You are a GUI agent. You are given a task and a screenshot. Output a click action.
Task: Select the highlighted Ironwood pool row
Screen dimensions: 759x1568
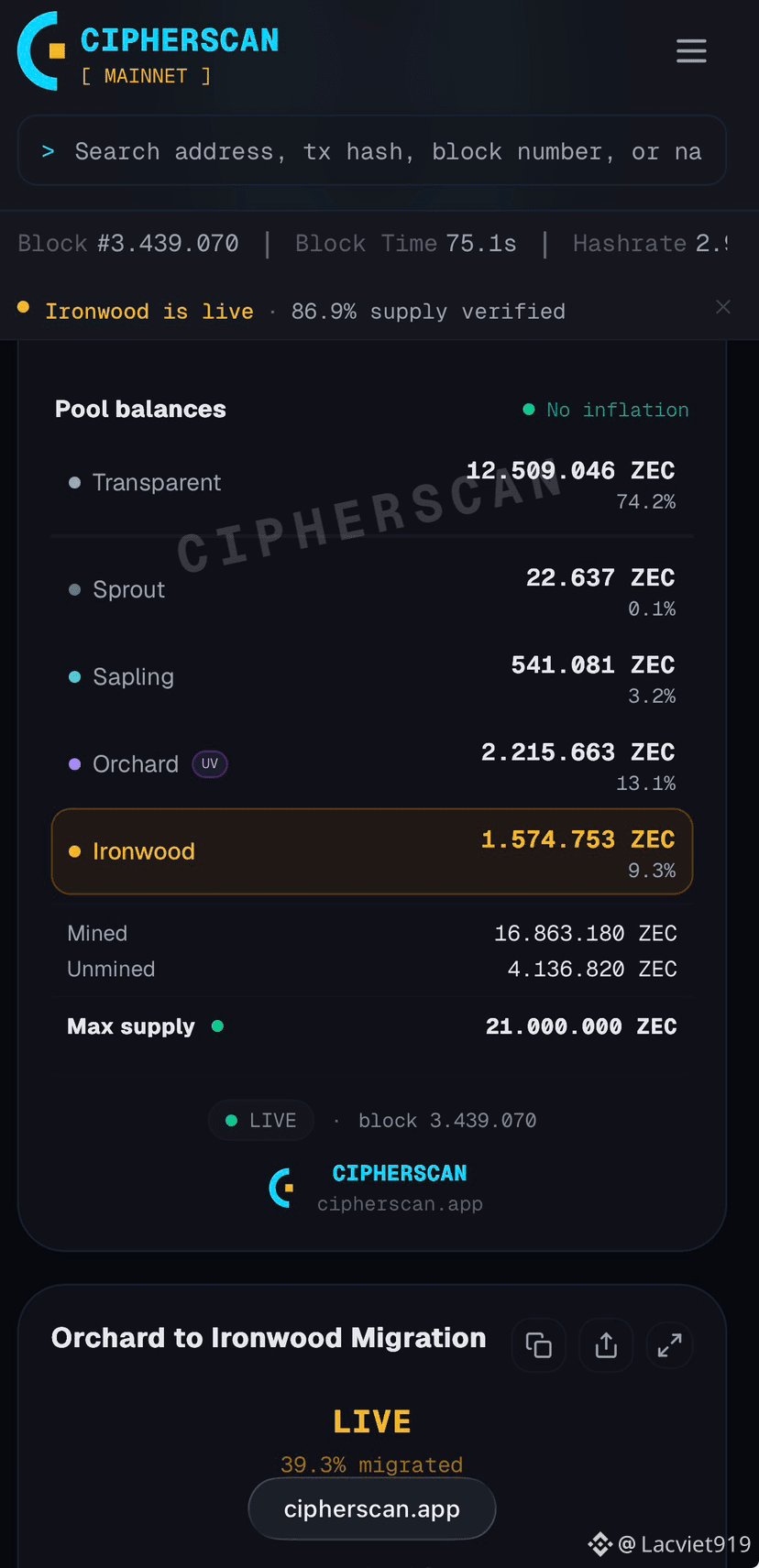point(372,851)
